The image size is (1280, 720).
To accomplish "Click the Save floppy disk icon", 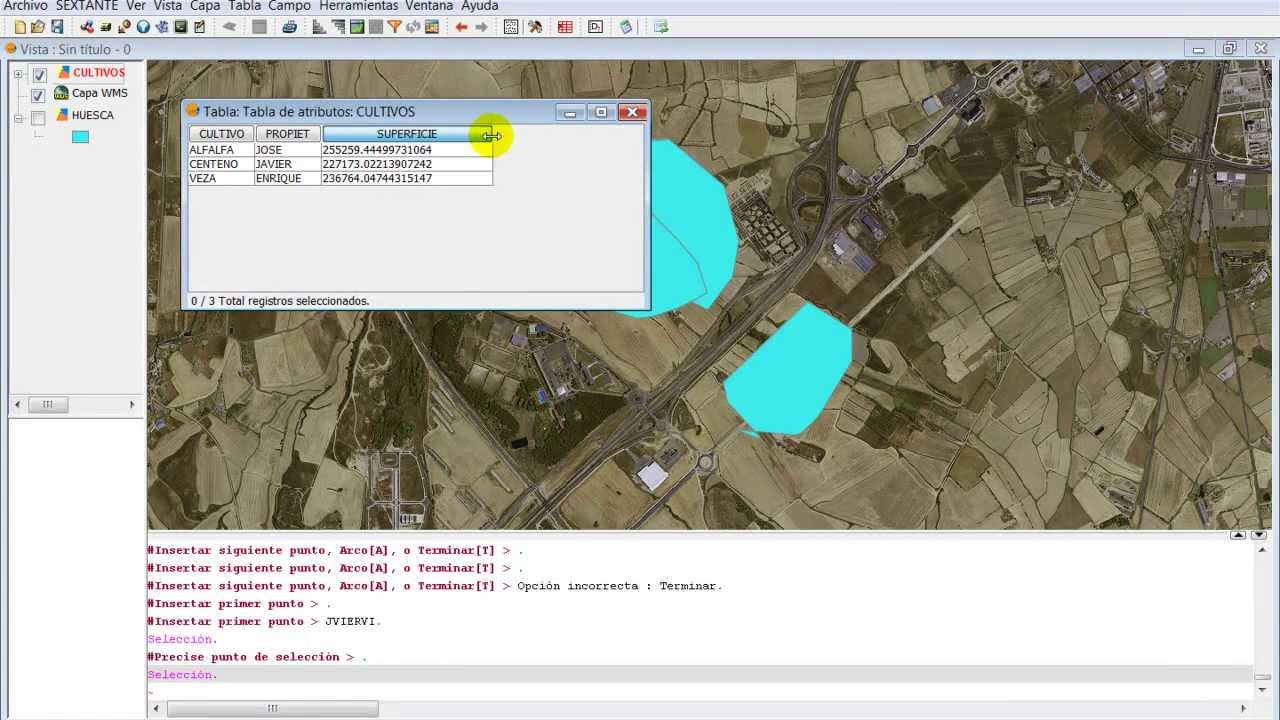I will (x=57, y=27).
